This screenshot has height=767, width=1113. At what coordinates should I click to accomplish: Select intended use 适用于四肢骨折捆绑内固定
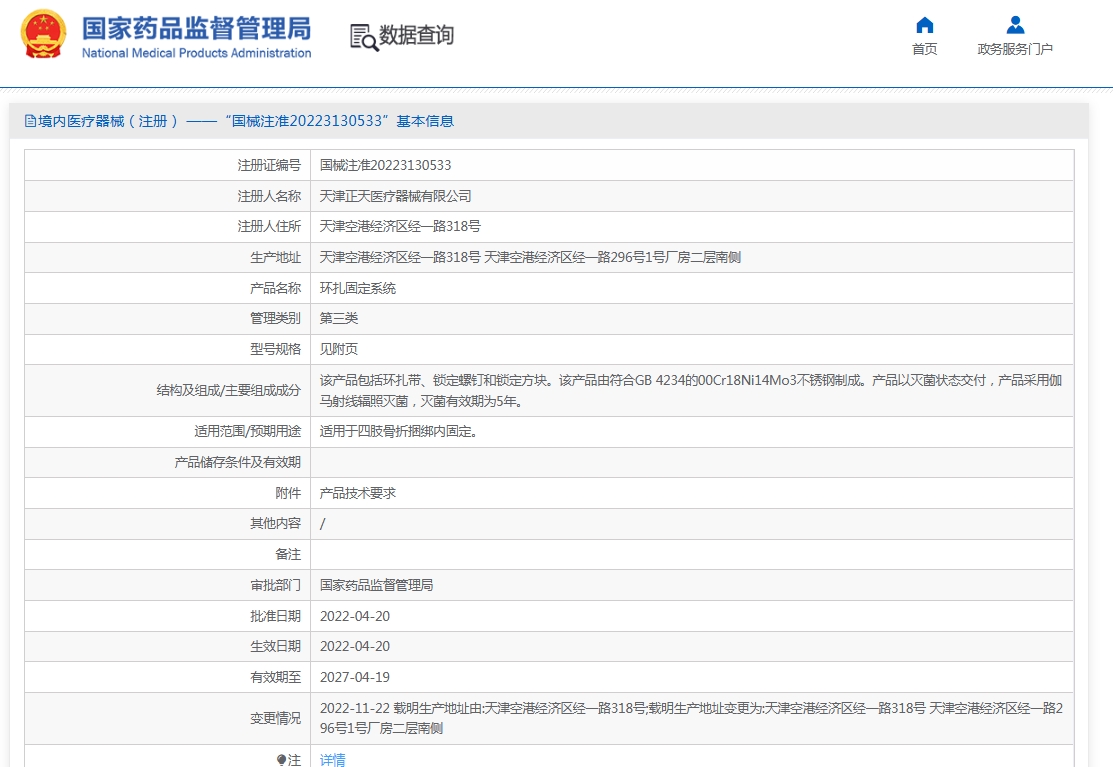pos(398,431)
